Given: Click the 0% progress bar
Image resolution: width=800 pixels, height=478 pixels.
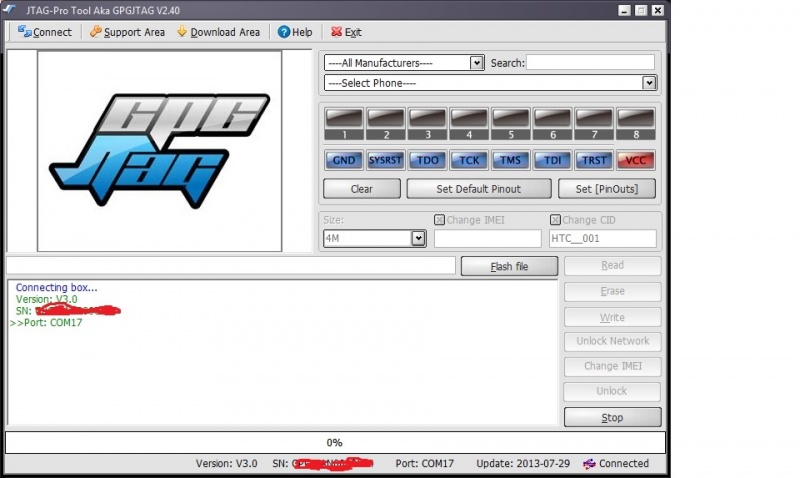Looking at the screenshot, I should (x=335, y=442).
